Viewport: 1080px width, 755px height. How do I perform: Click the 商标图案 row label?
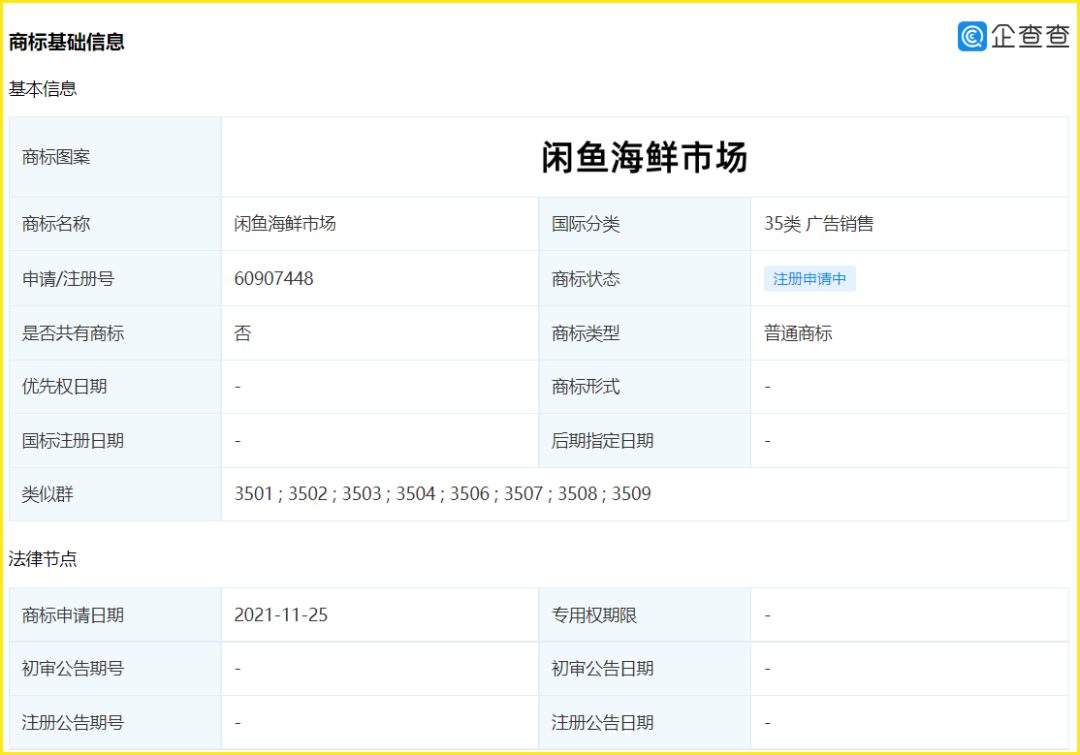56,157
